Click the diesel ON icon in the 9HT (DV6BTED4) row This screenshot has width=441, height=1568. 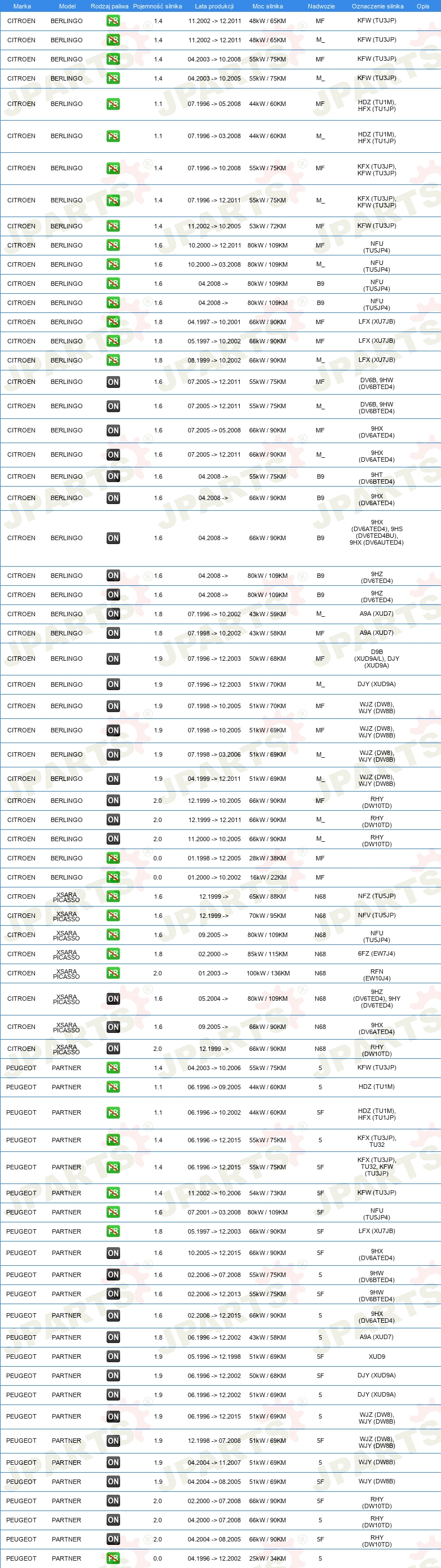pos(113,476)
